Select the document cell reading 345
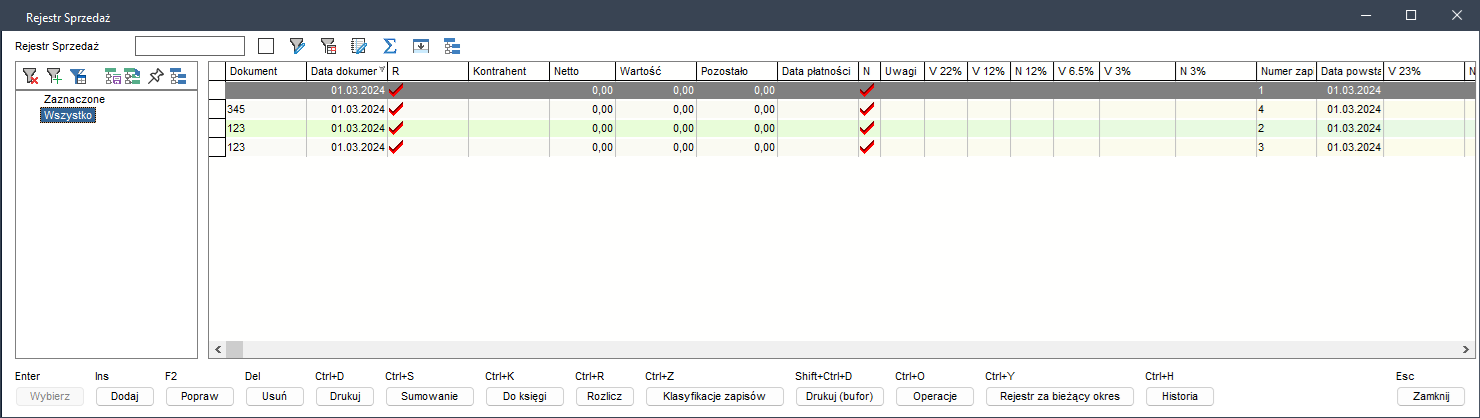Screen dimensions: 1480x418 [x=266, y=109]
